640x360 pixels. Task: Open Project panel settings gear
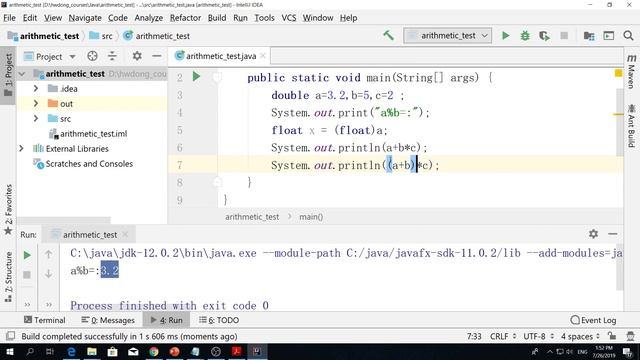tap(137, 56)
